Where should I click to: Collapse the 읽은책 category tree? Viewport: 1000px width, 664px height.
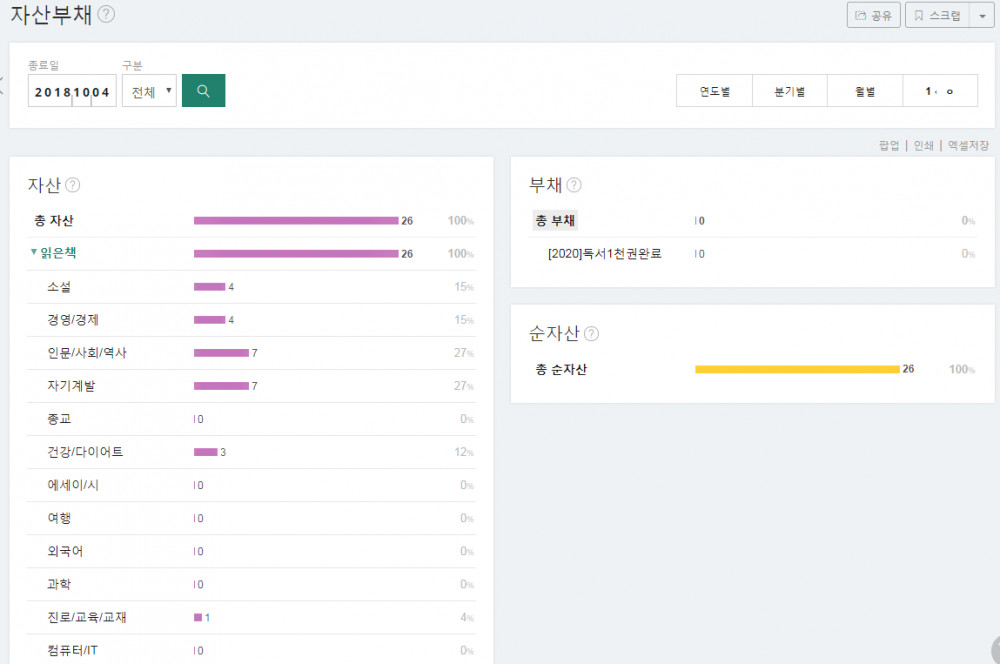pyautogui.click(x=34, y=253)
